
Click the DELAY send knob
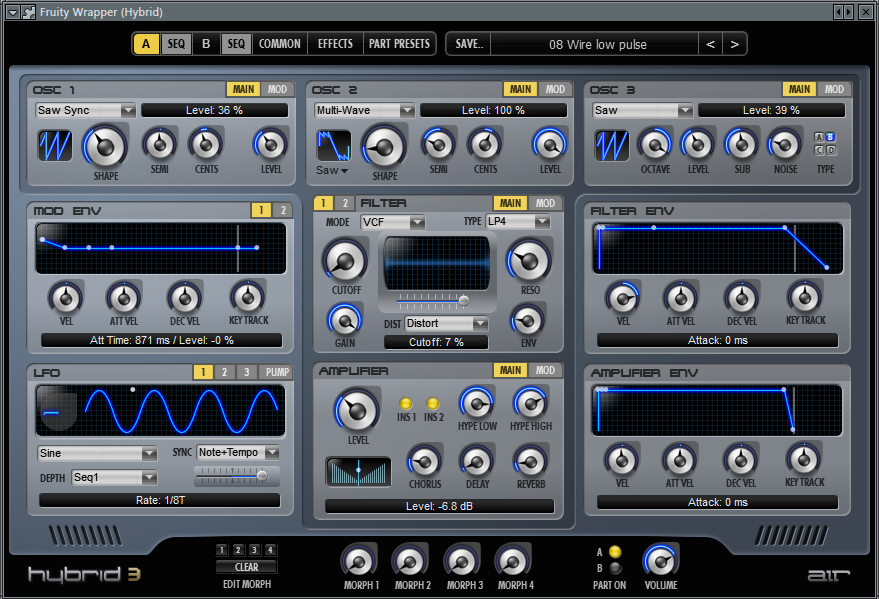click(x=477, y=462)
